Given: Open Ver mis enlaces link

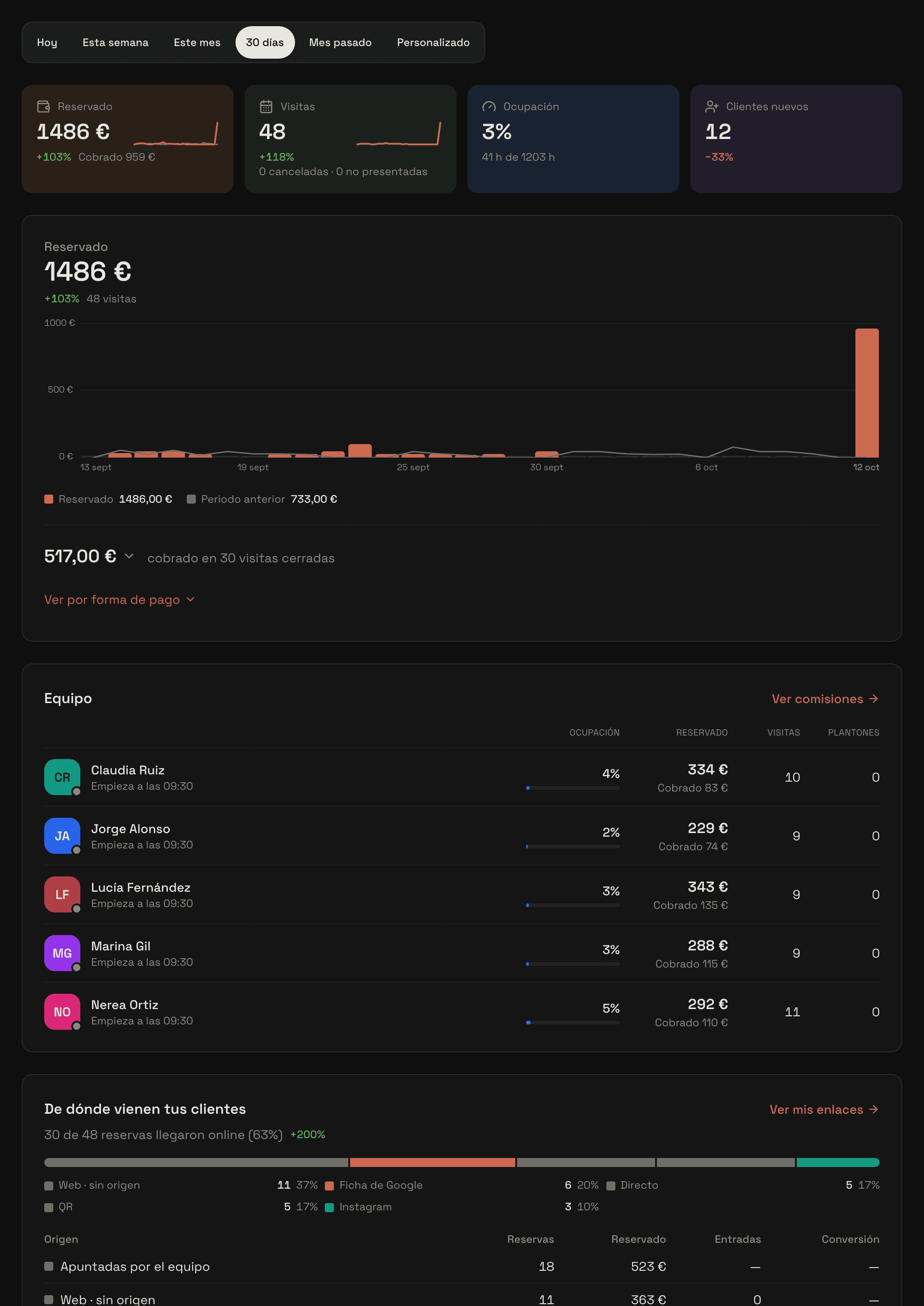Looking at the screenshot, I should click(x=824, y=1110).
